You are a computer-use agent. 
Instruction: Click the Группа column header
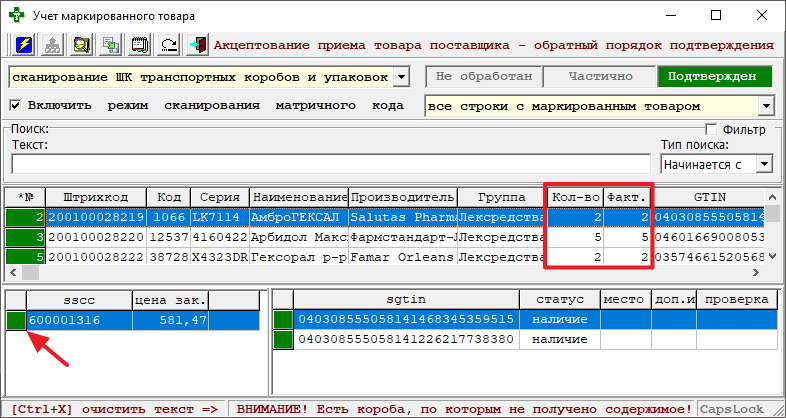click(x=501, y=197)
